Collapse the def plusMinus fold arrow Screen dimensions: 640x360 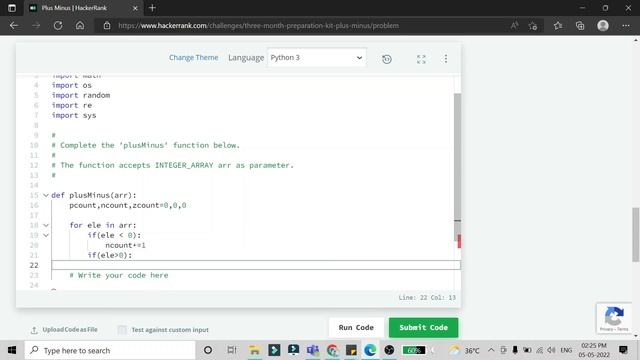(x=46, y=195)
